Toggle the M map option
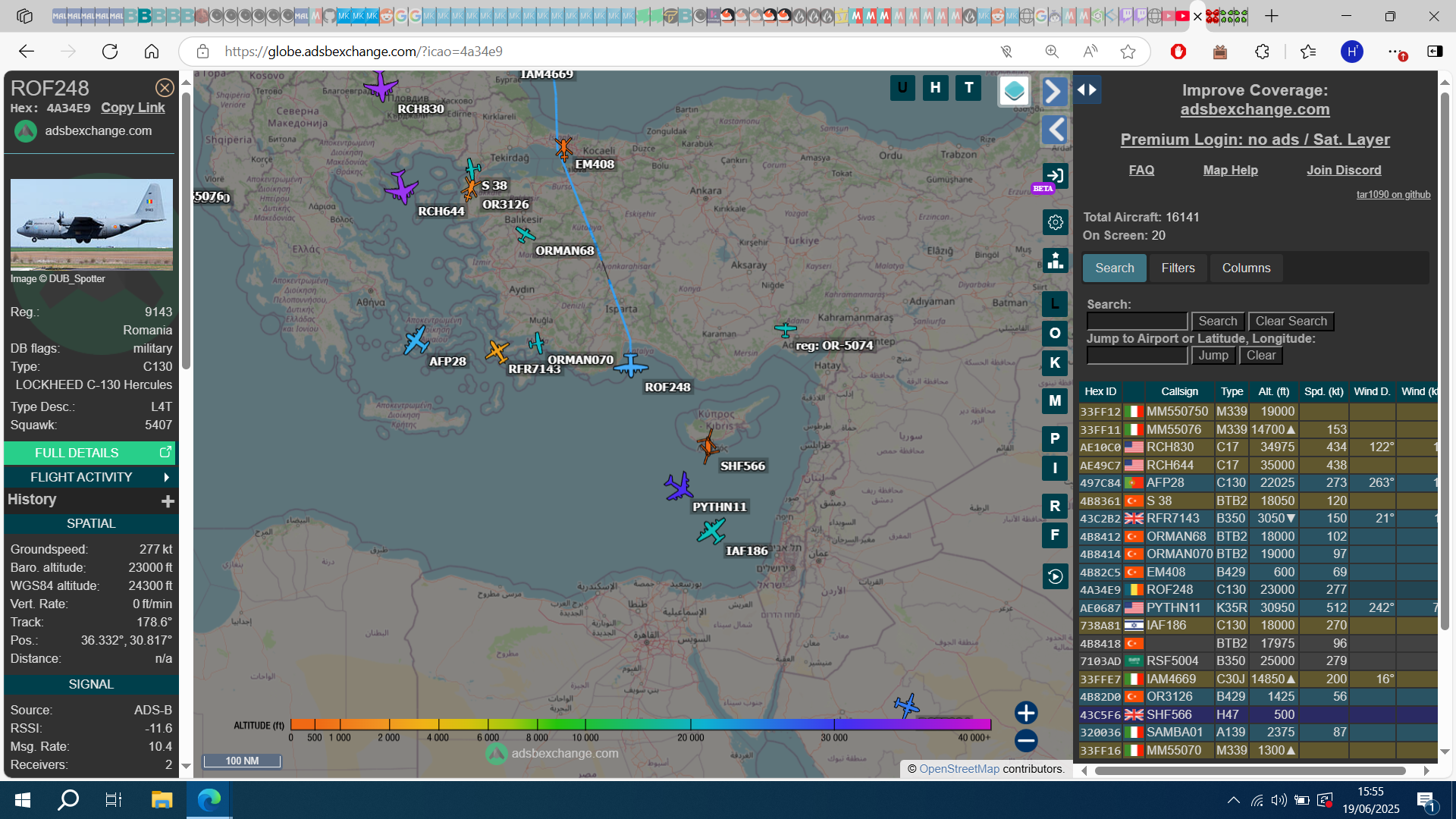This screenshot has width=1456, height=819. pyautogui.click(x=1055, y=400)
